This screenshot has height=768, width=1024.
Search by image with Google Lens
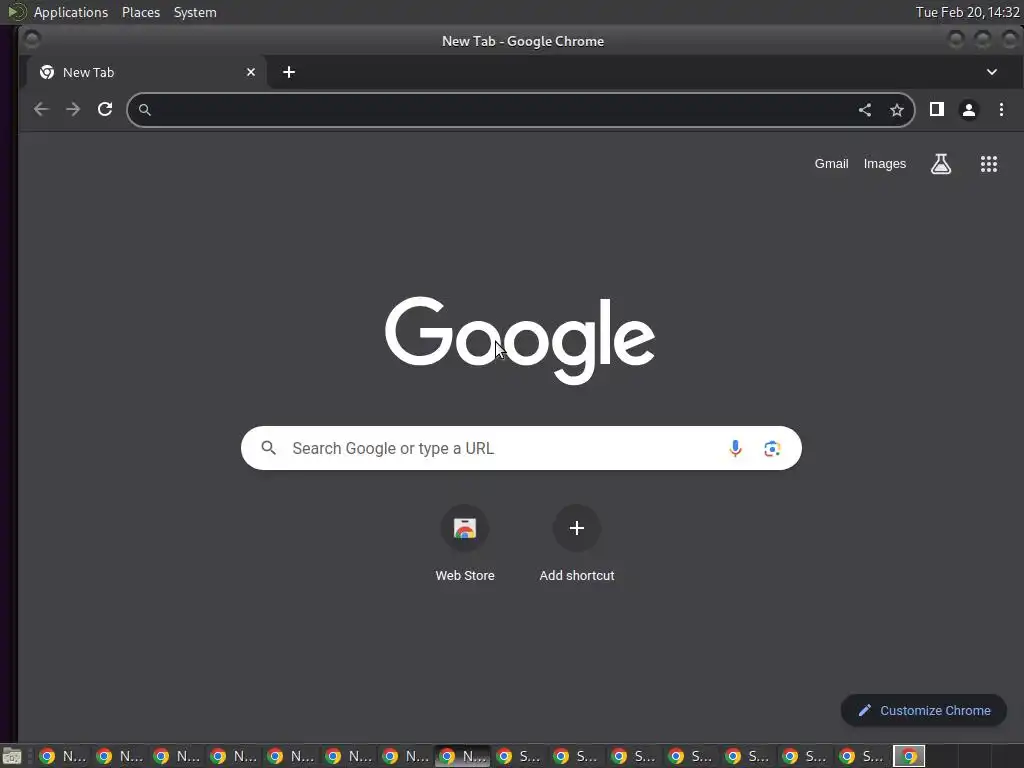click(772, 448)
